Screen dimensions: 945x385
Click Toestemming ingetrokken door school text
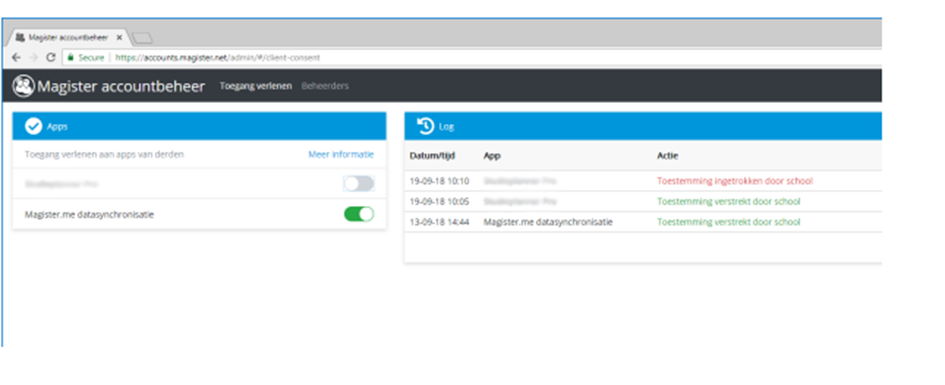pyautogui.click(x=735, y=181)
